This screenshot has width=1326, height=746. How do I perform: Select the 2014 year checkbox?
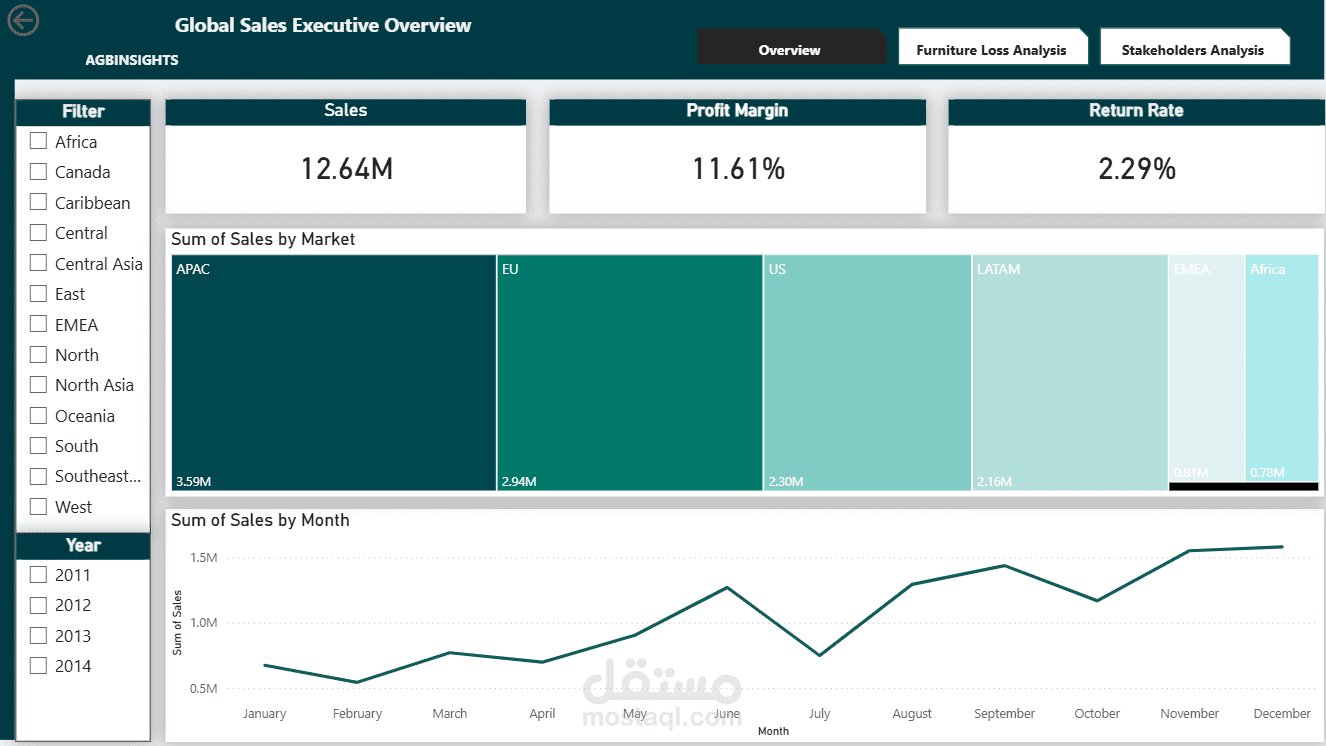[x=38, y=665]
